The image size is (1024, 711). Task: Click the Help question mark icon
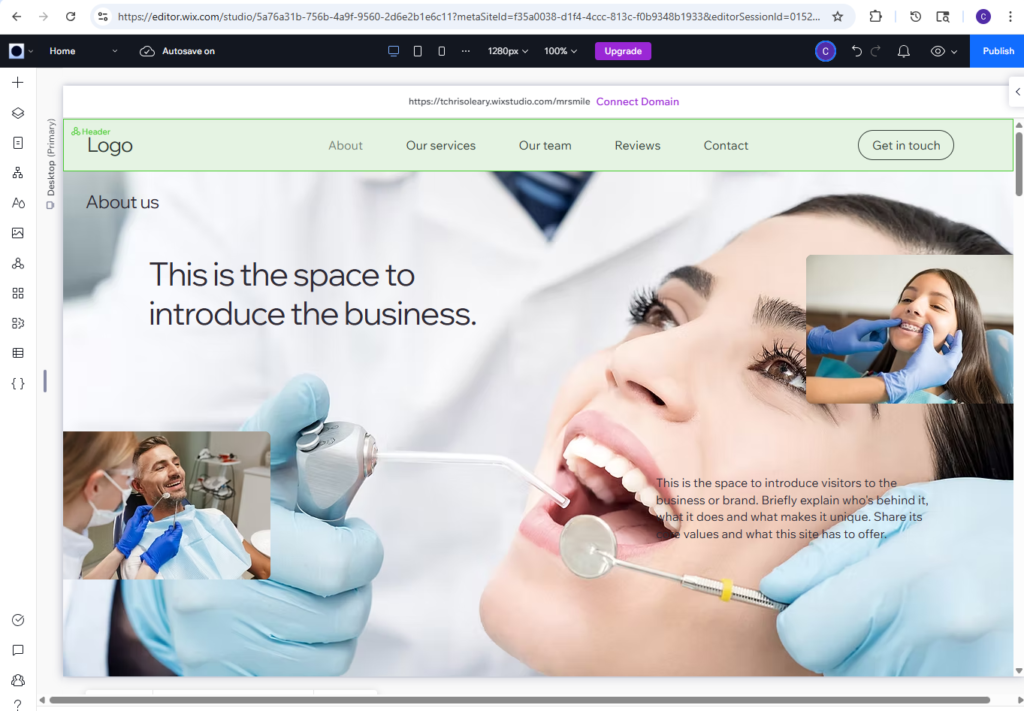pyautogui.click(x=18, y=704)
